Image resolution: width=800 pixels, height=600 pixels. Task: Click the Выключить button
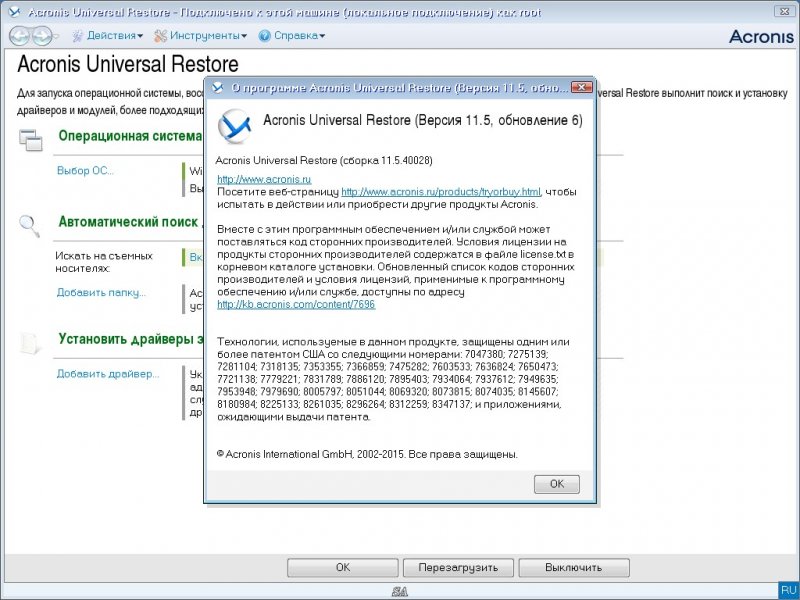573,567
